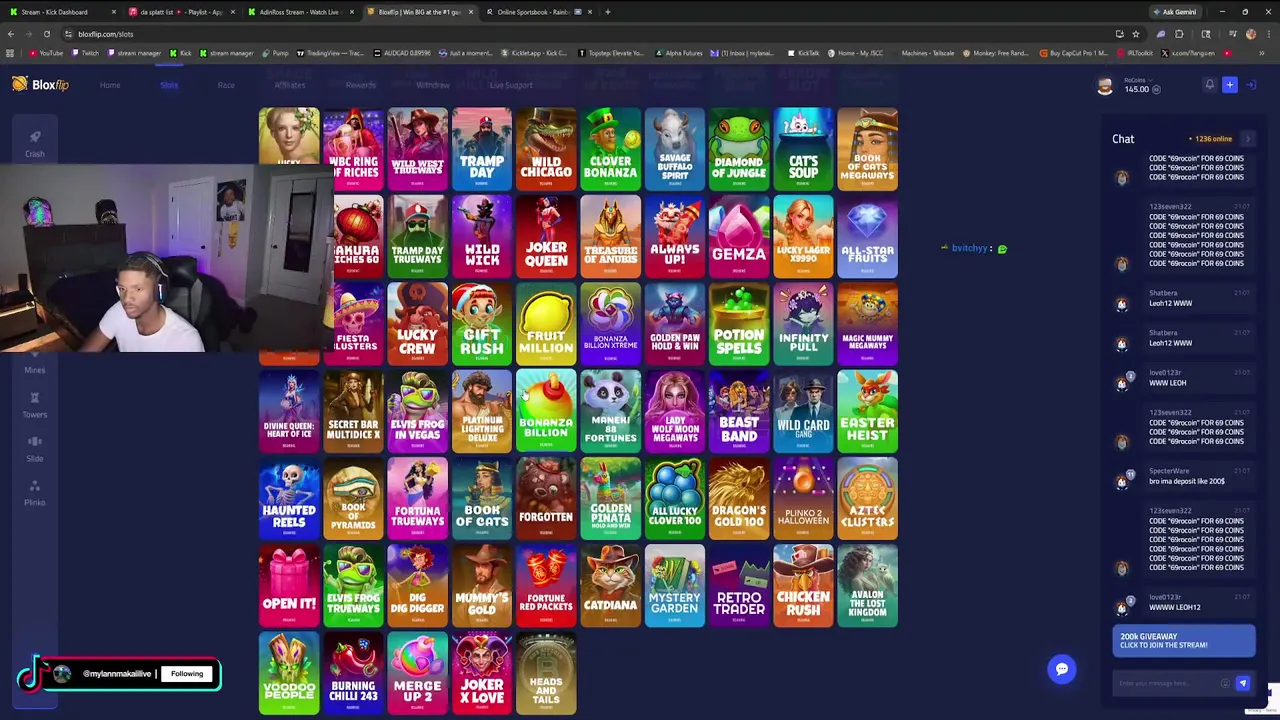Image resolution: width=1280 pixels, height=720 pixels.
Task: Open the Treasure of Anubis slot
Action: 611,236
